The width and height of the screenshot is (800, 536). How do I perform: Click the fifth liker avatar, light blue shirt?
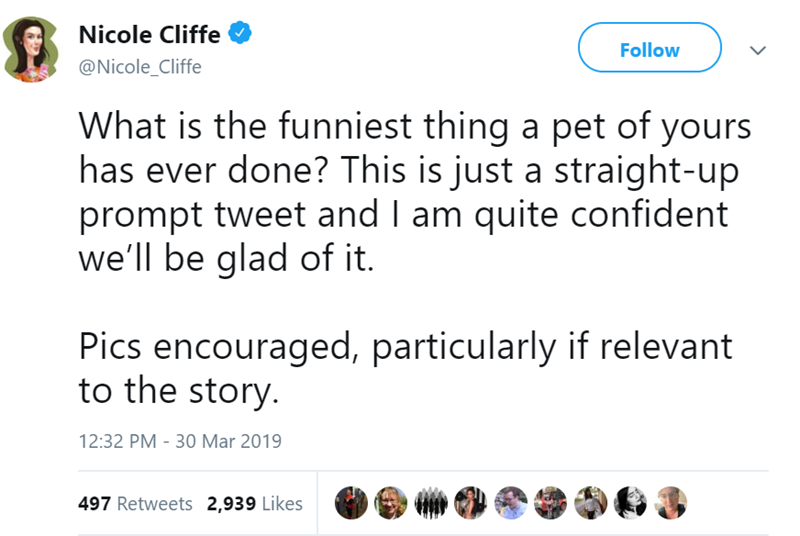click(x=511, y=503)
